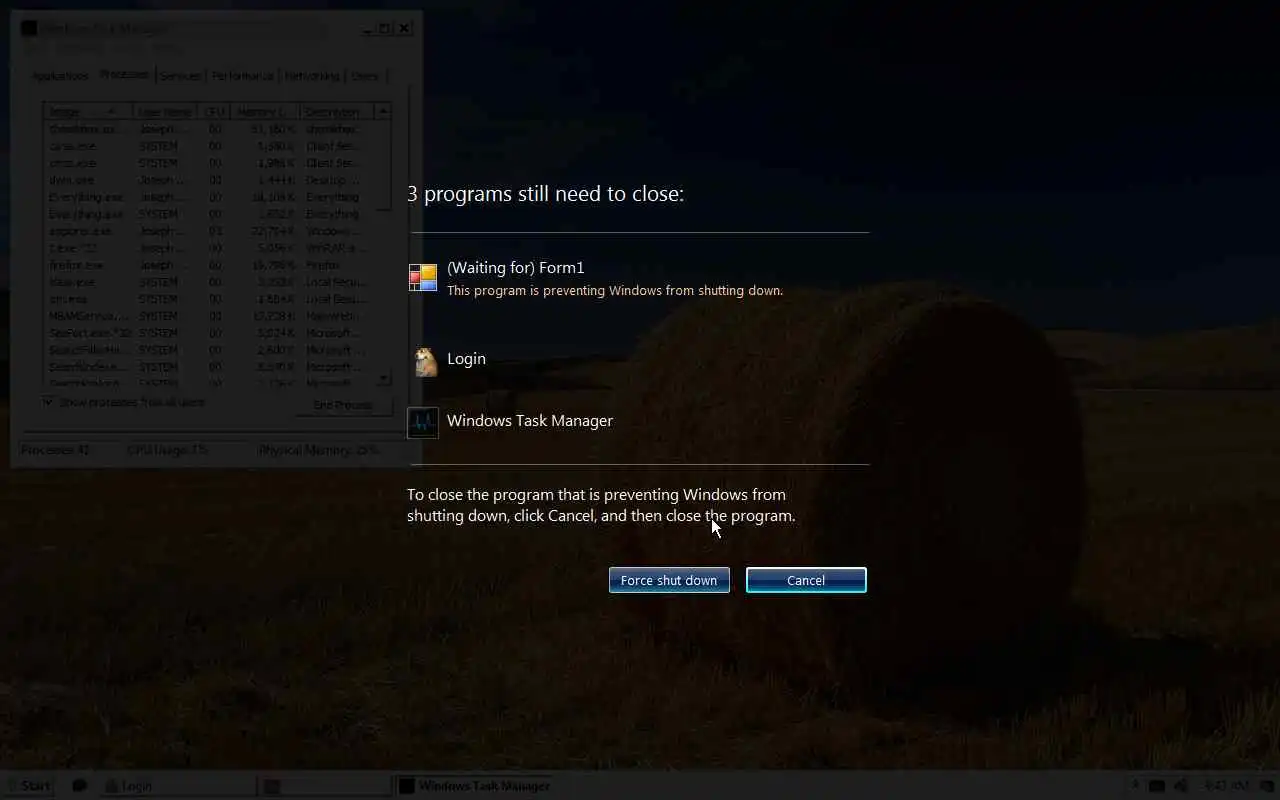Image resolution: width=1280 pixels, height=800 pixels.
Task: Select the 'Login' entry in the closing list
Action: click(466, 358)
